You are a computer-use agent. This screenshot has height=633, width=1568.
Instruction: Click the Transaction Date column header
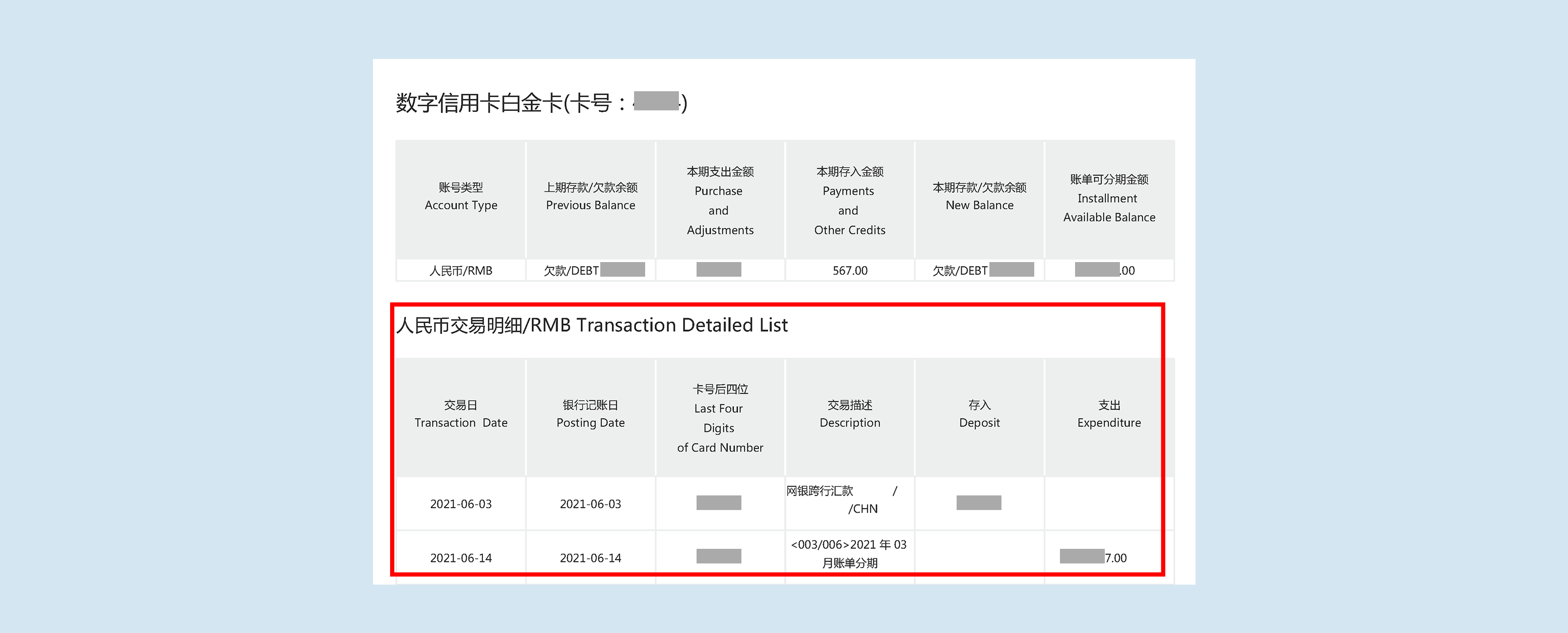point(461,414)
